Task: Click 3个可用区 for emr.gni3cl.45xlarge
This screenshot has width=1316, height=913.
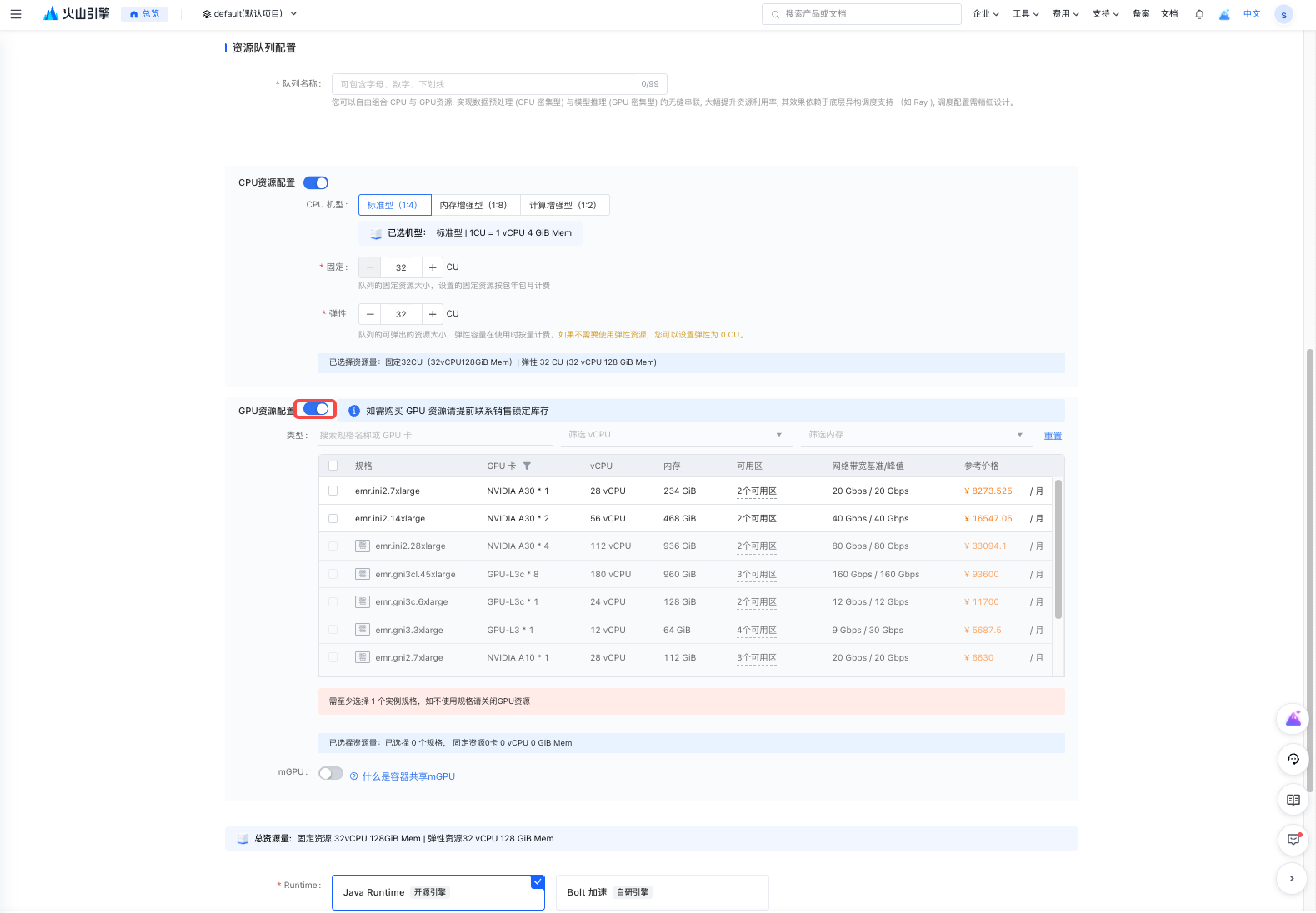Action: point(757,575)
